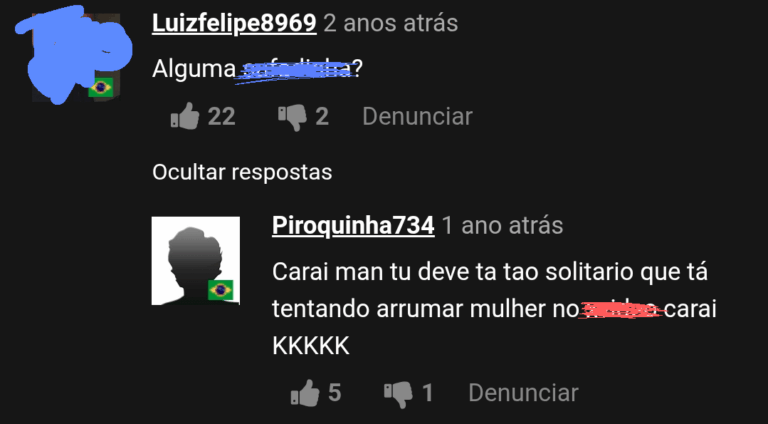
Task: Like Luizfelipe8969's comment with thumbs-up icon
Action: [185, 117]
